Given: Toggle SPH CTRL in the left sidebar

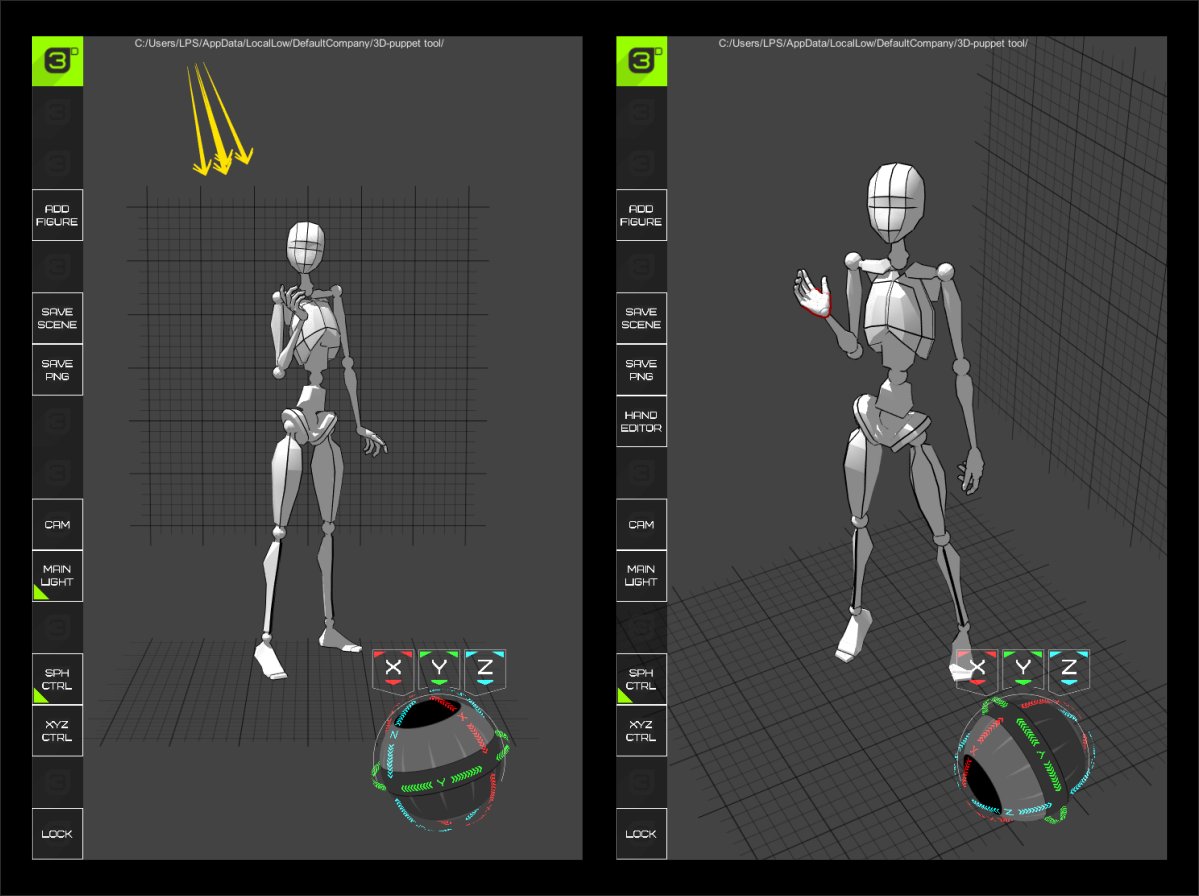Looking at the screenshot, I should coord(57,678).
